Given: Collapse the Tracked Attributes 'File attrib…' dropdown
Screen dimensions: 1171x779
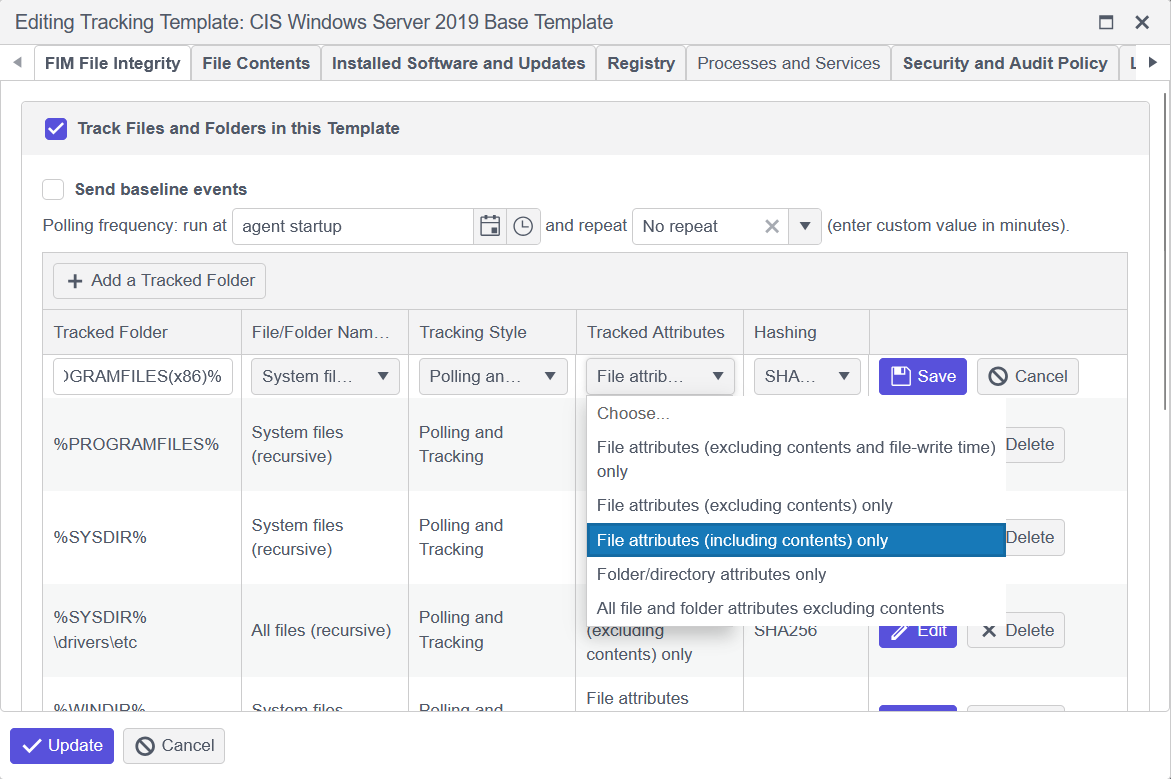Looking at the screenshot, I should coord(660,376).
